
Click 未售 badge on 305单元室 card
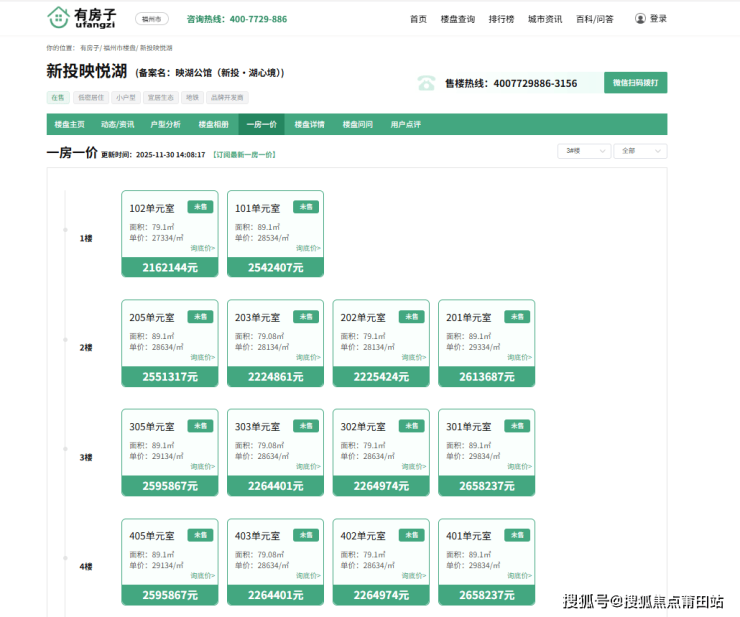click(200, 426)
